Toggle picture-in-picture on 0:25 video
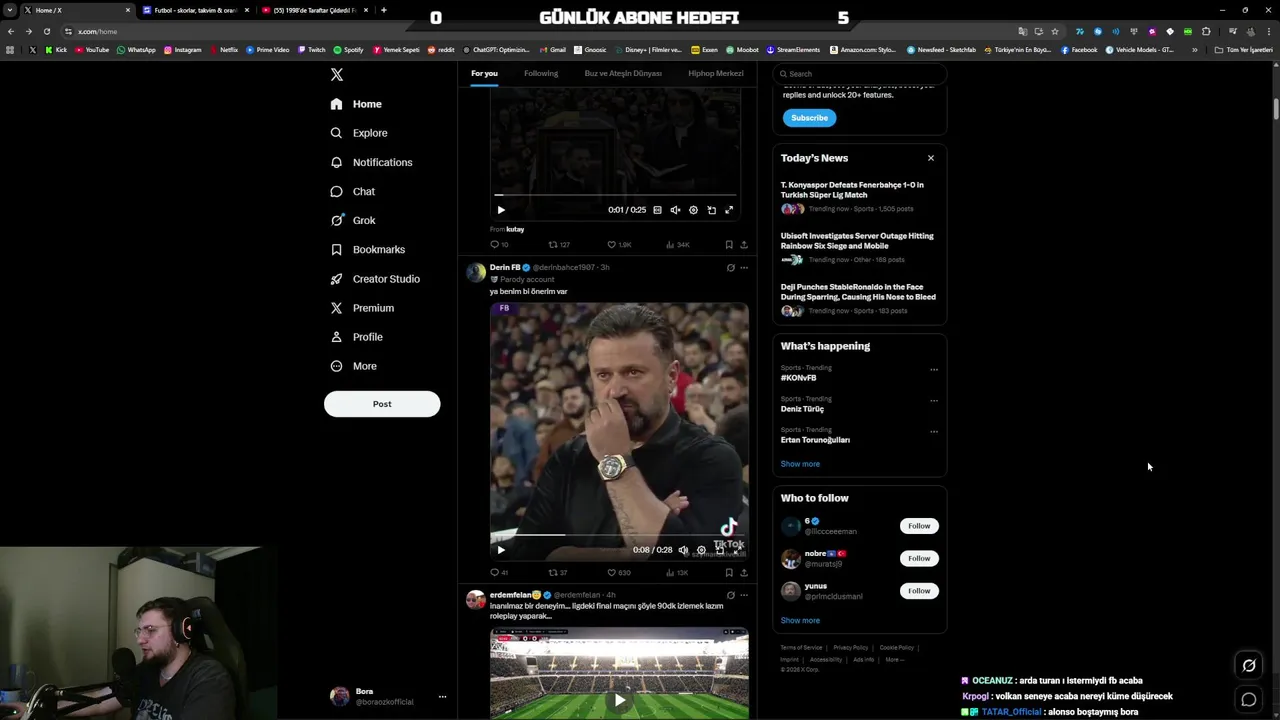1280x720 pixels. point(711,210)
